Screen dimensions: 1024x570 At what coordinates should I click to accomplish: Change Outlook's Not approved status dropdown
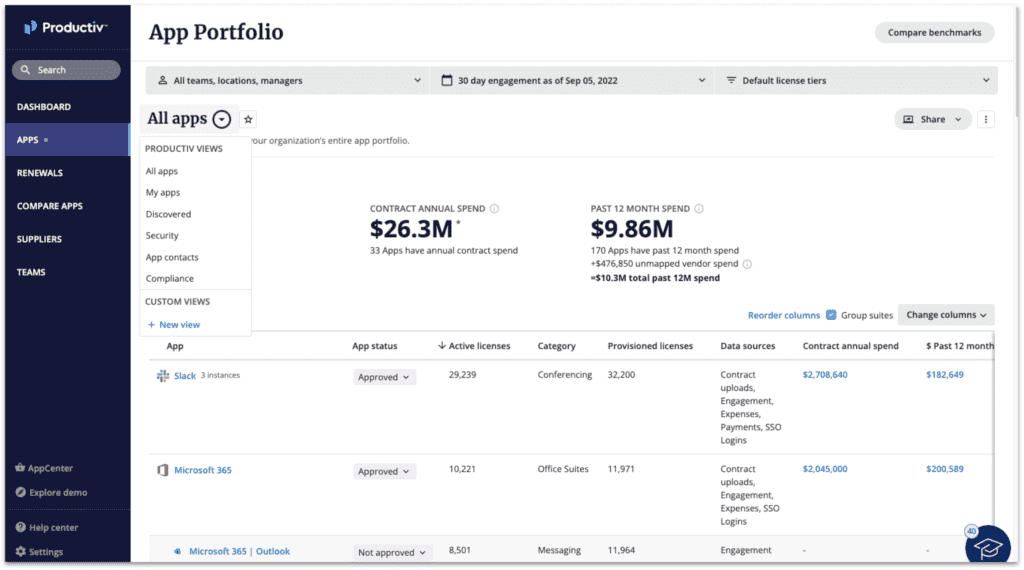392,552
